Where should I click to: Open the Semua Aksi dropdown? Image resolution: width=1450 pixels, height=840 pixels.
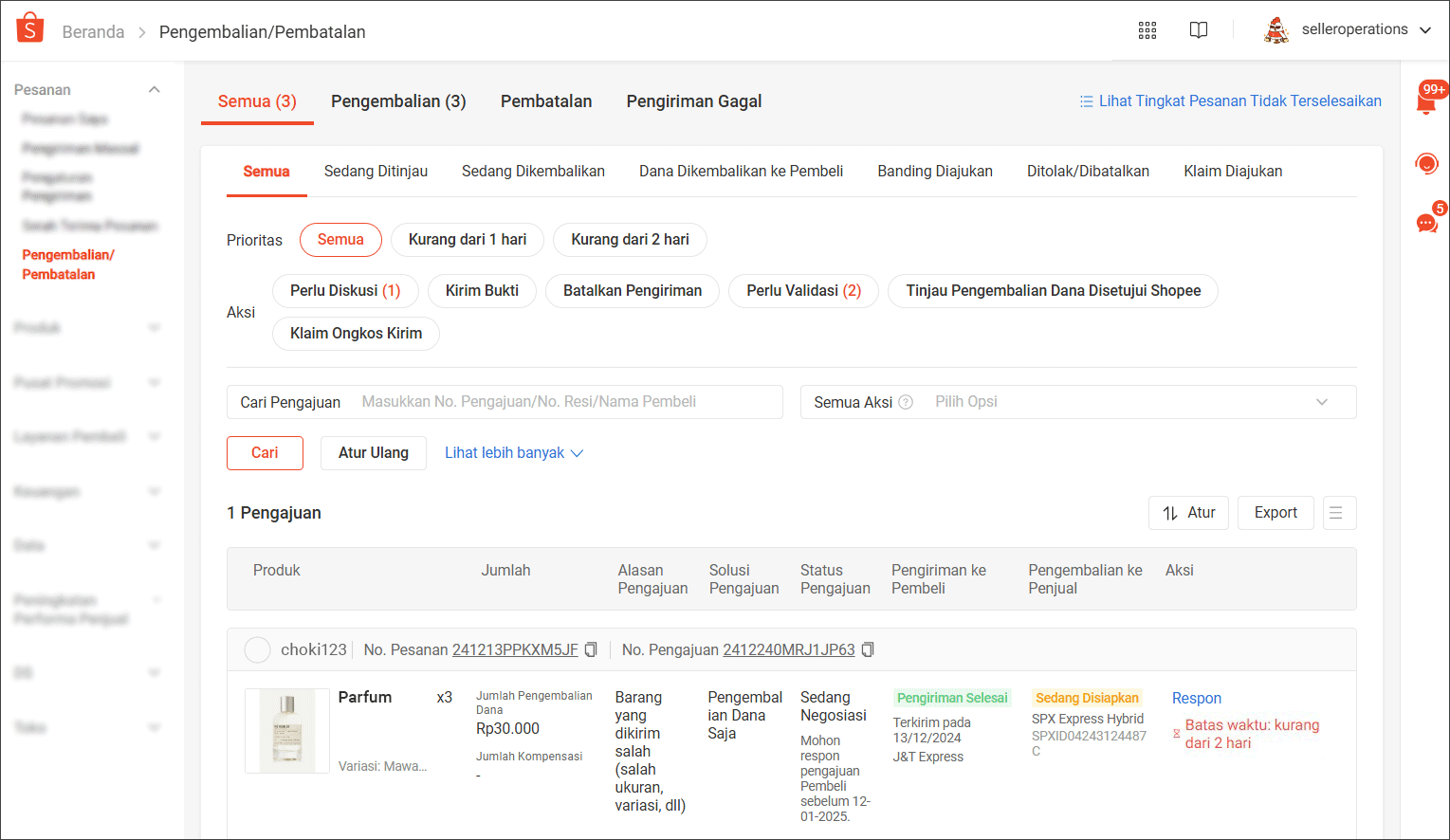(1077, 402)
